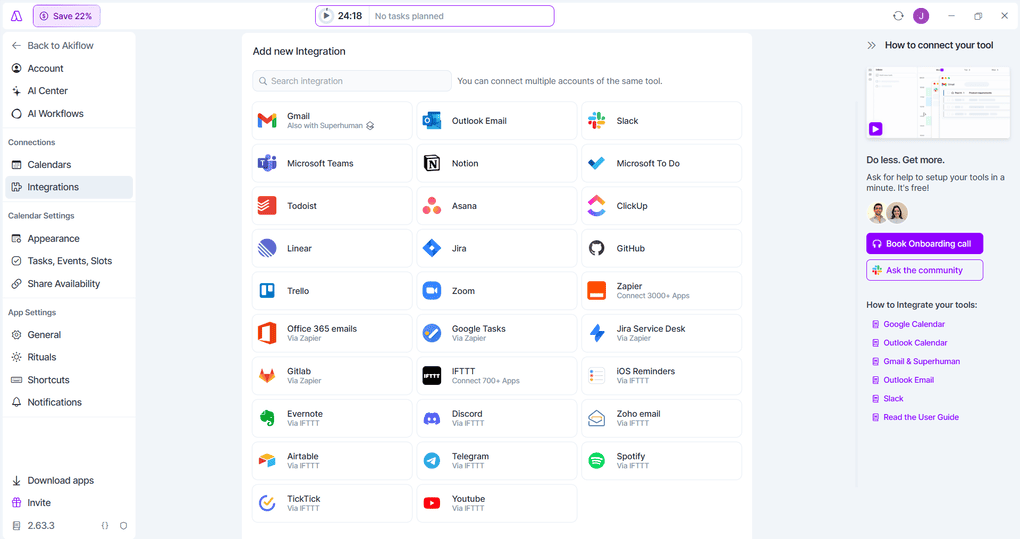Click the Office 365 emails icon
The width and height of the screenshot is (1020, 539).
267,334
